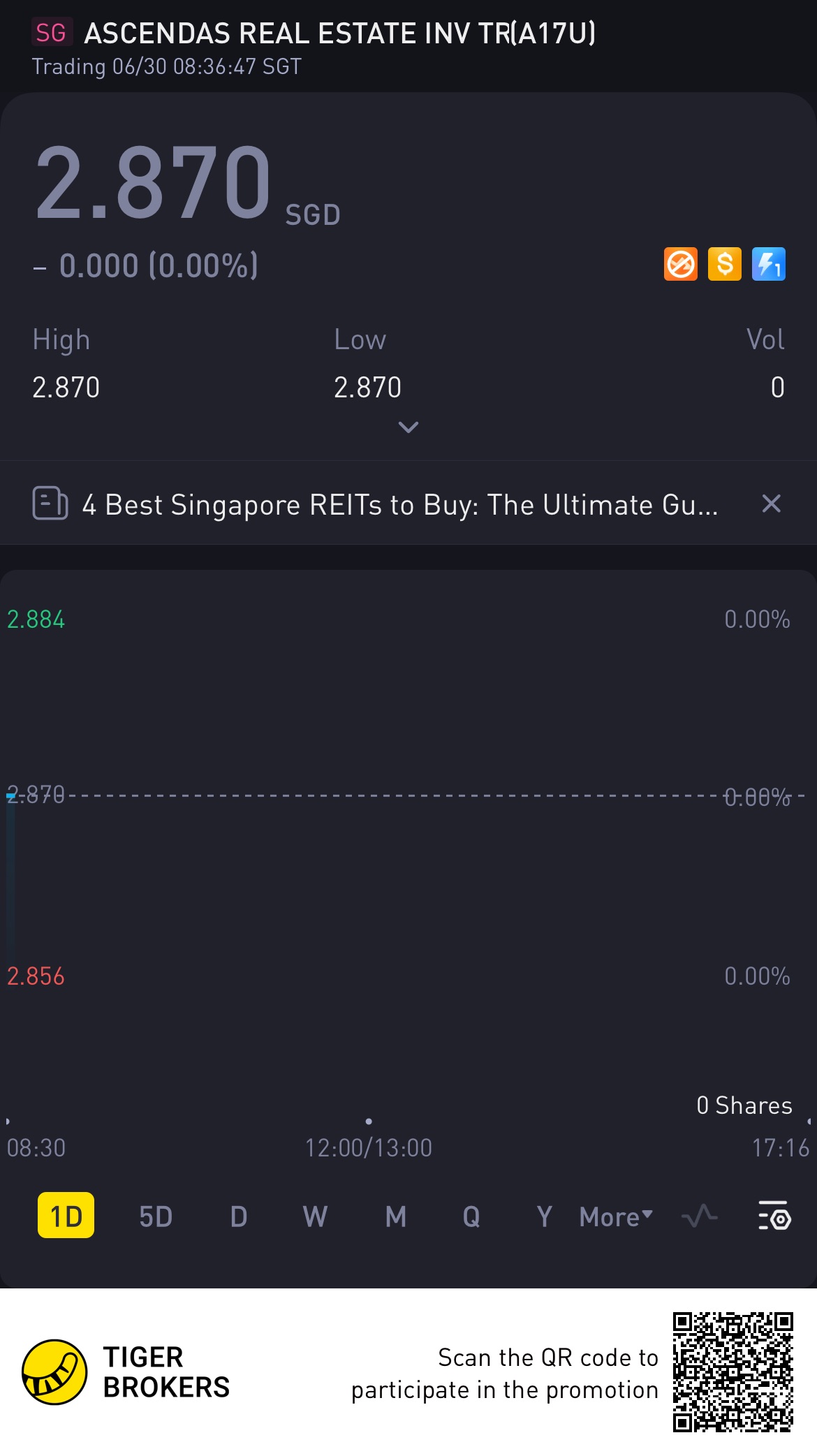The image size is (817, 1456).
Task: Switch to monthly M chart period
Action: click(396, 1216)
